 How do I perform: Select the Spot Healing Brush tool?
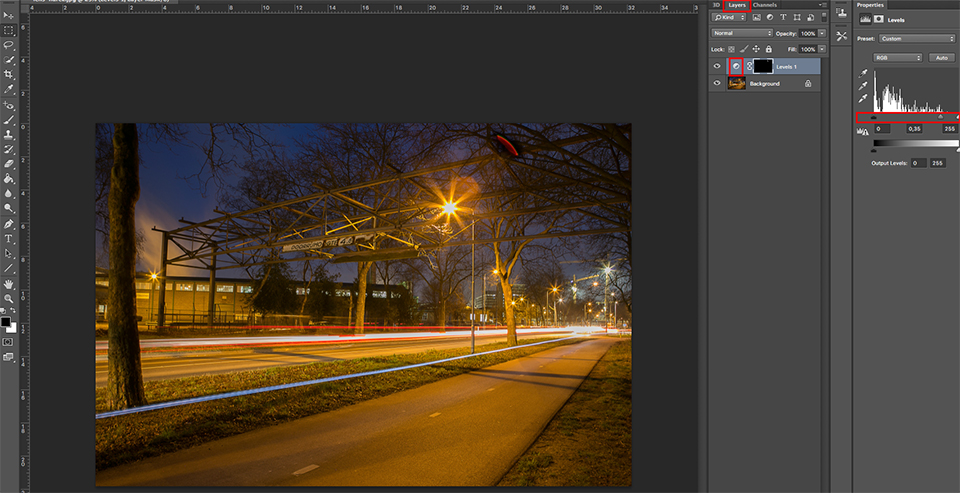click(9, 106)
